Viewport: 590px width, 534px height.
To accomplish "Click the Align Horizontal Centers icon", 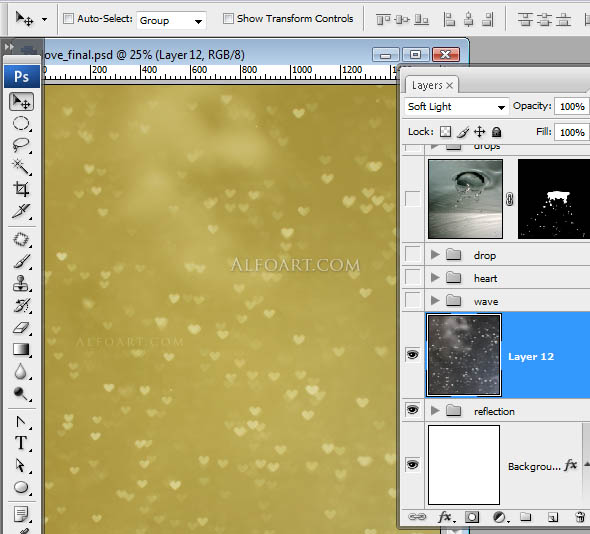I will pyautogui.click(x=468, y=19).
